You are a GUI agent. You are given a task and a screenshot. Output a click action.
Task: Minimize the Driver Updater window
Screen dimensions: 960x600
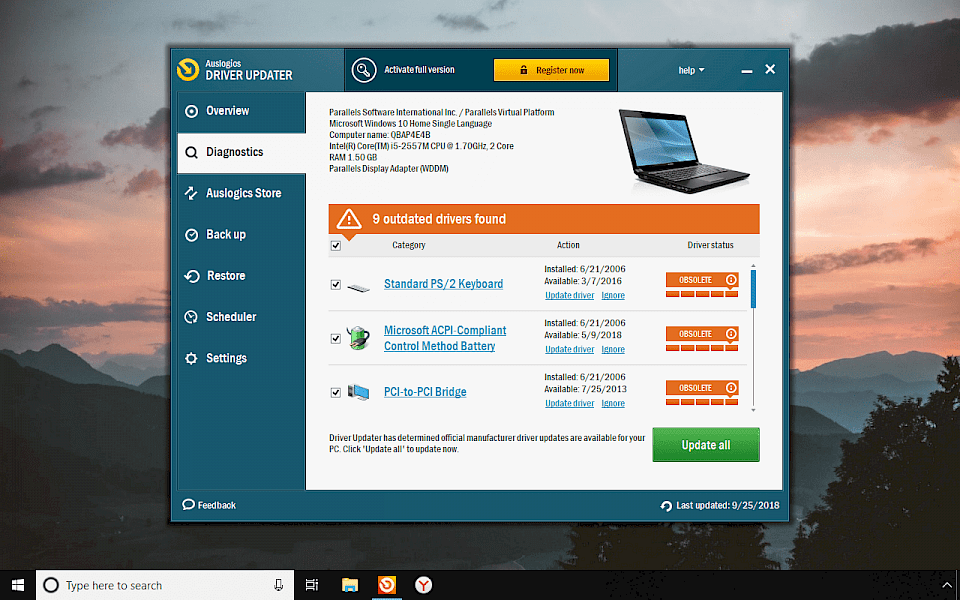pos(747,71)
